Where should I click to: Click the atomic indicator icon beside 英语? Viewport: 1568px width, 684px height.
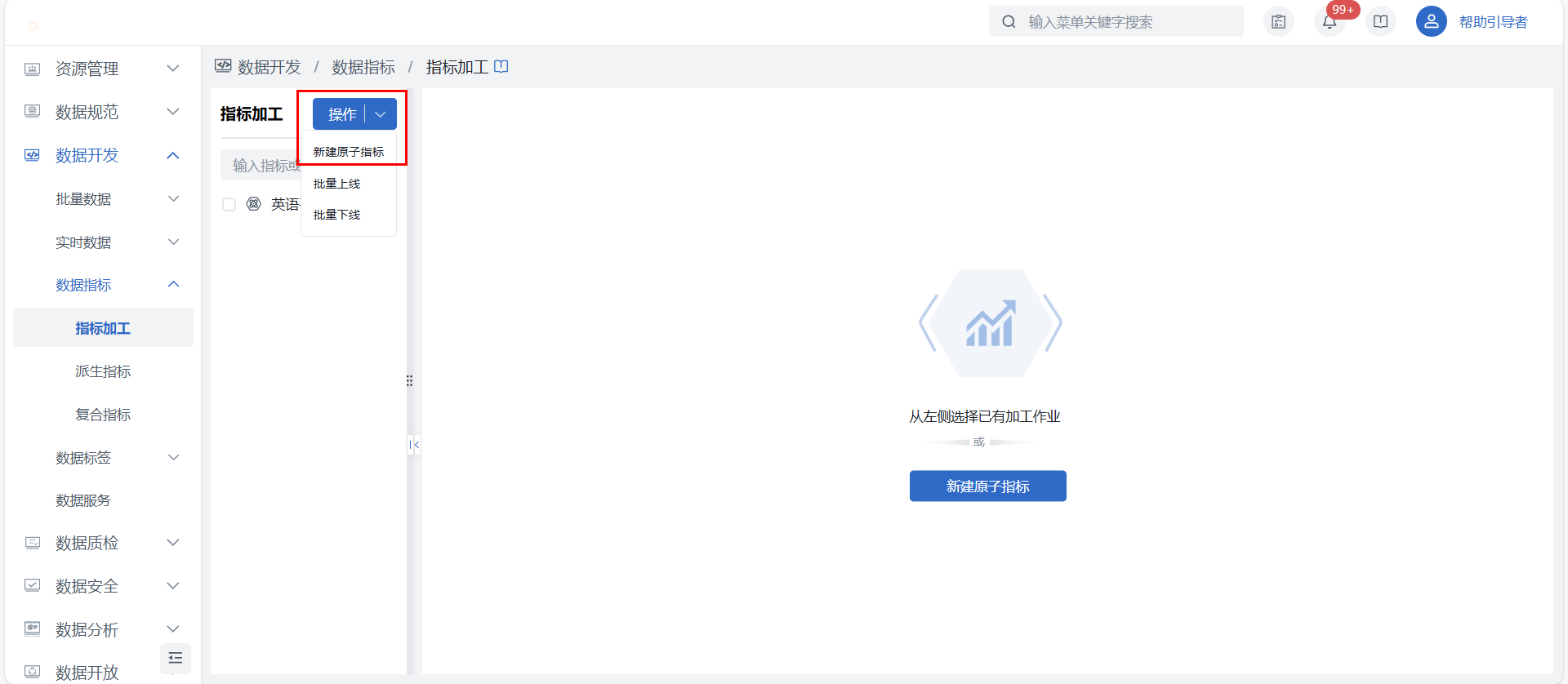pyautogui.click(x=254, y=204)
